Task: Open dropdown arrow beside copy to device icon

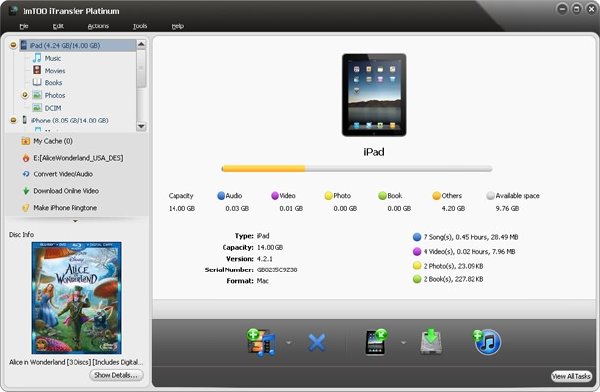Action: point(403,343)
